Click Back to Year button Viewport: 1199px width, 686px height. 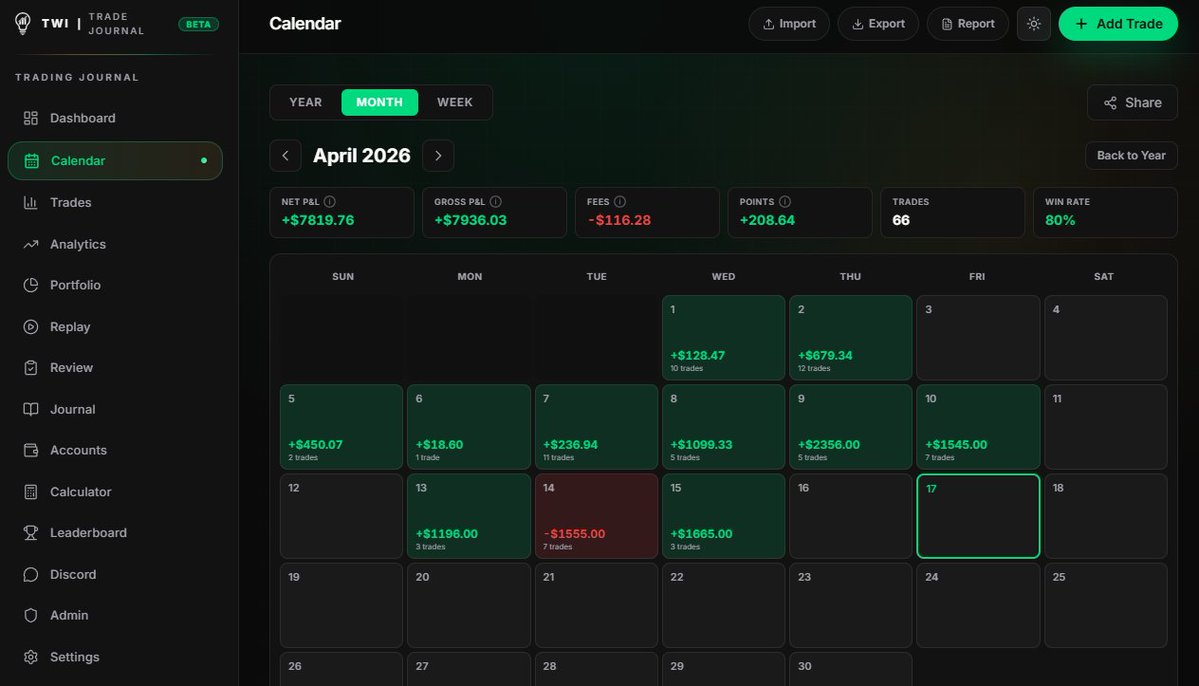pos(1131,155)
